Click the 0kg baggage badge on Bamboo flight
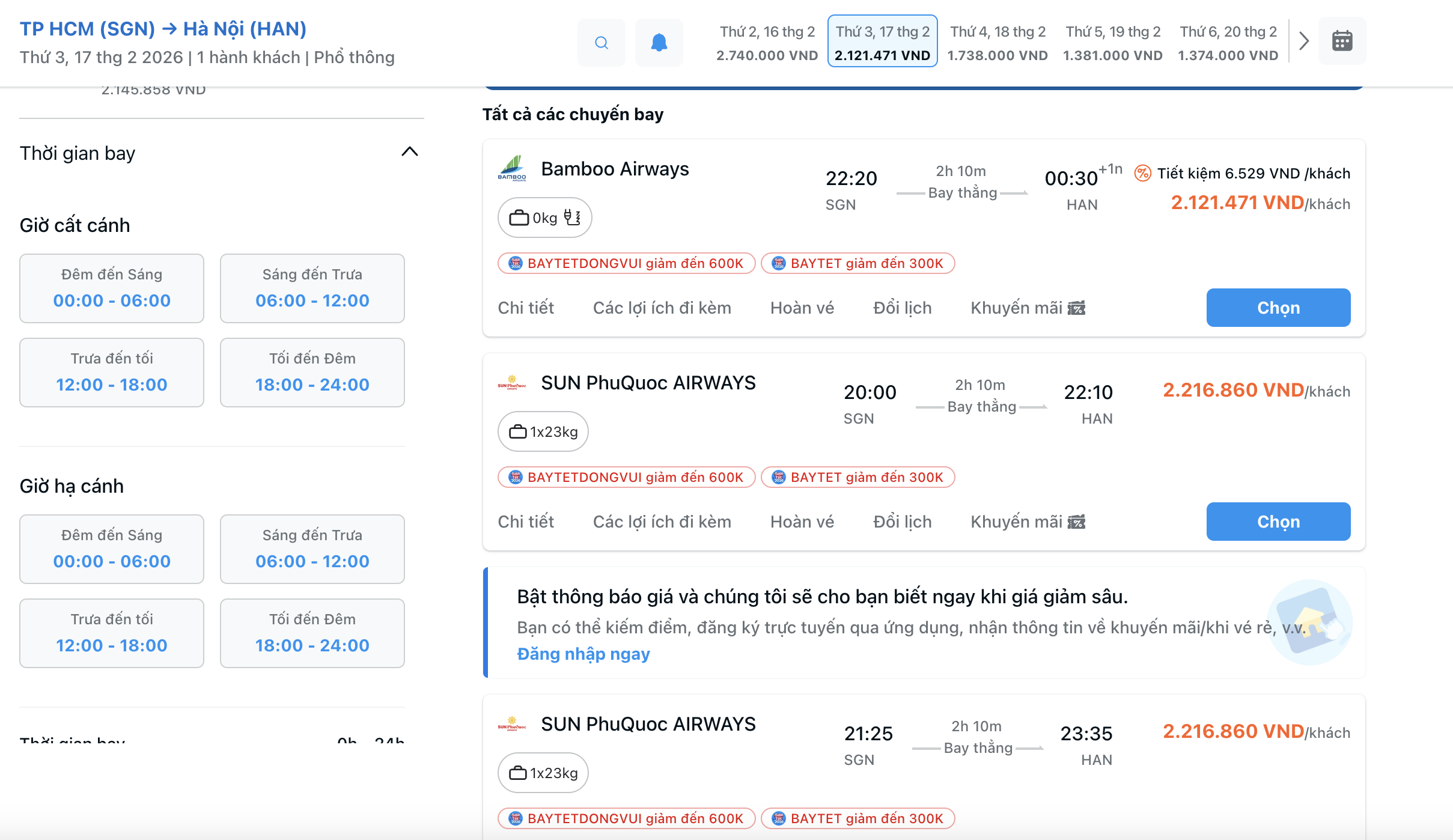This screenshot has width=1453, height=840. click(544, 218)
